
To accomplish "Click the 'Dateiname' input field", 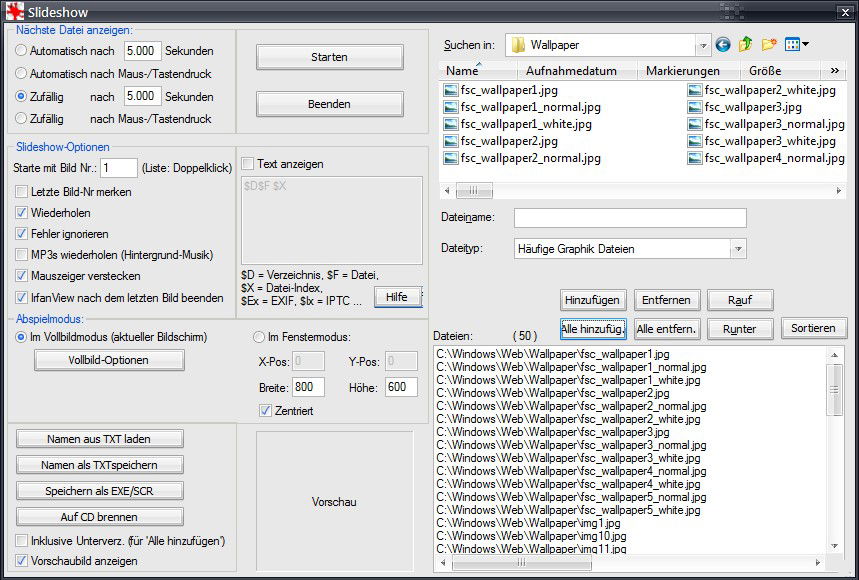I will 630,217.
